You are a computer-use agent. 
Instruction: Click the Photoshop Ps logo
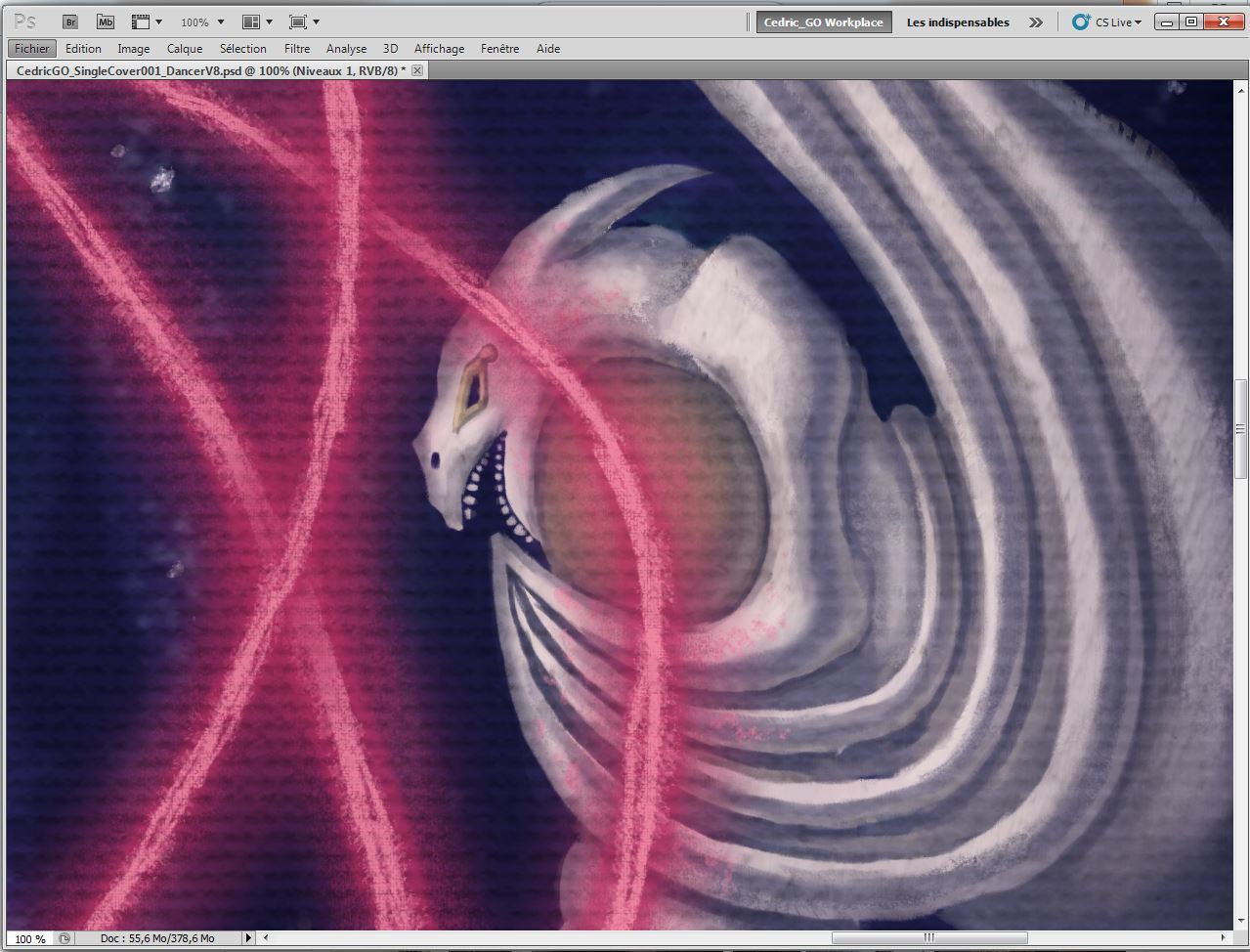tap(25, 22)
